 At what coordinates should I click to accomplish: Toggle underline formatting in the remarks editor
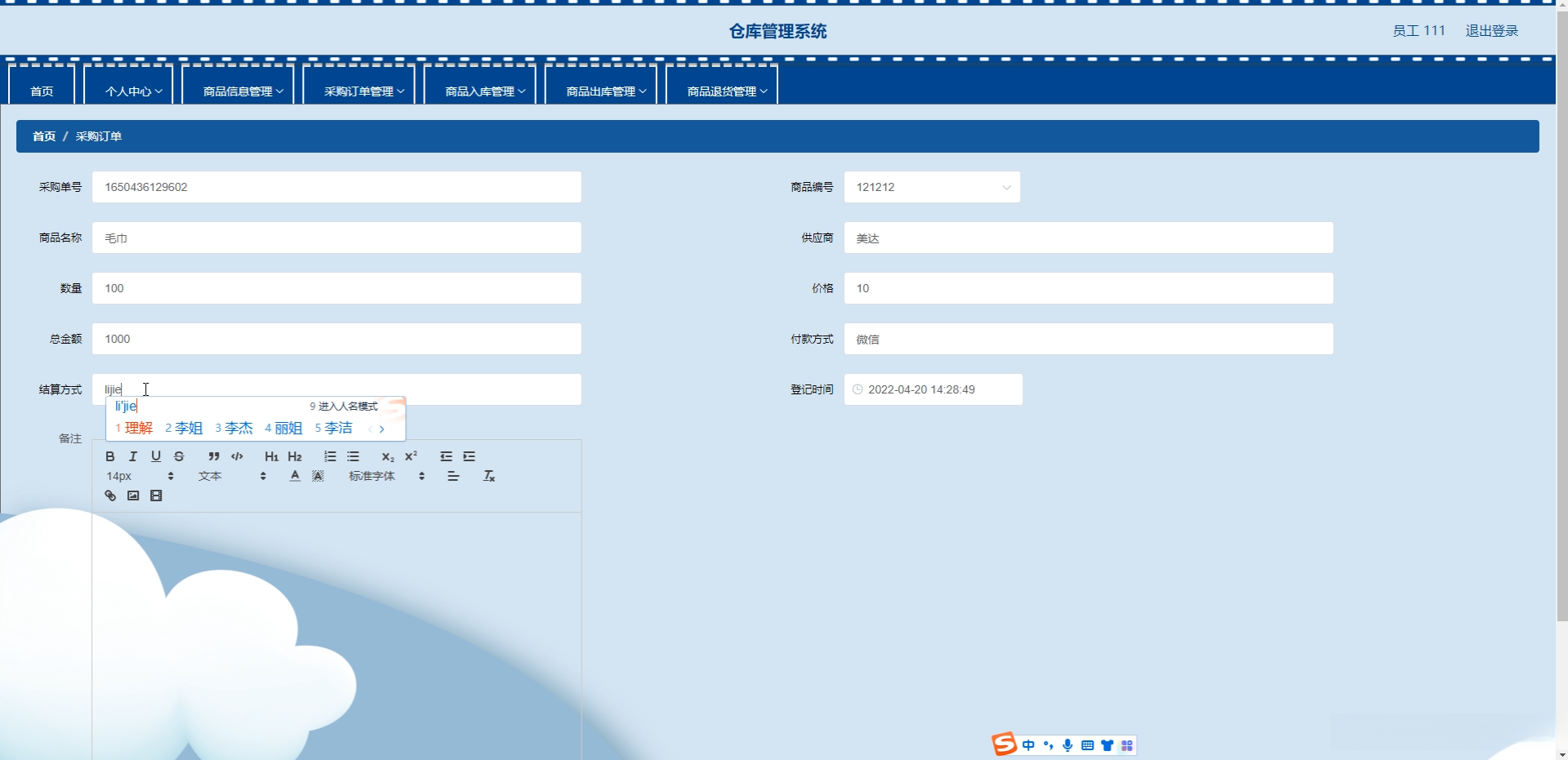pos(156,456)
